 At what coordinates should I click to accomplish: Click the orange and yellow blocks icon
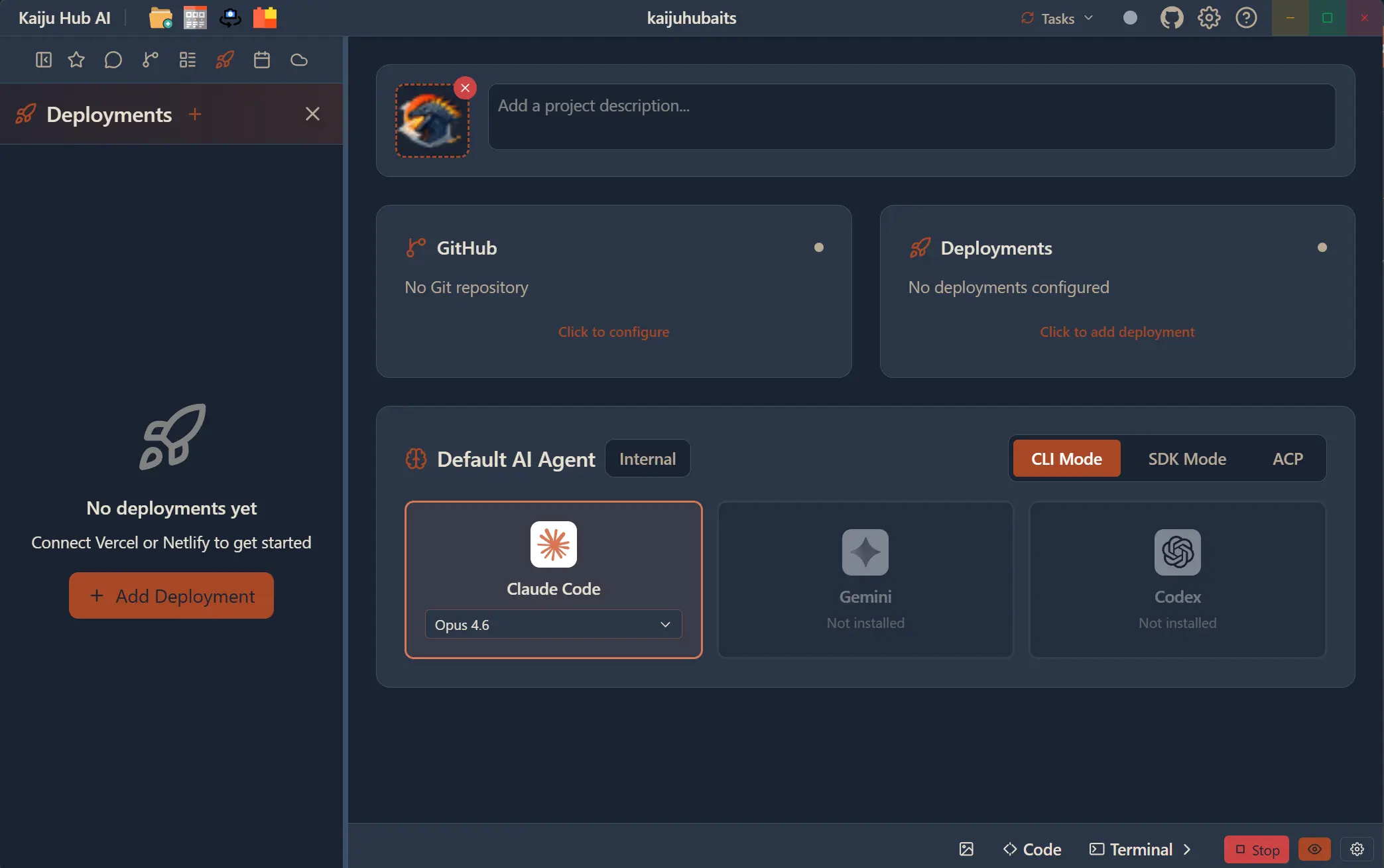[265, 18]
